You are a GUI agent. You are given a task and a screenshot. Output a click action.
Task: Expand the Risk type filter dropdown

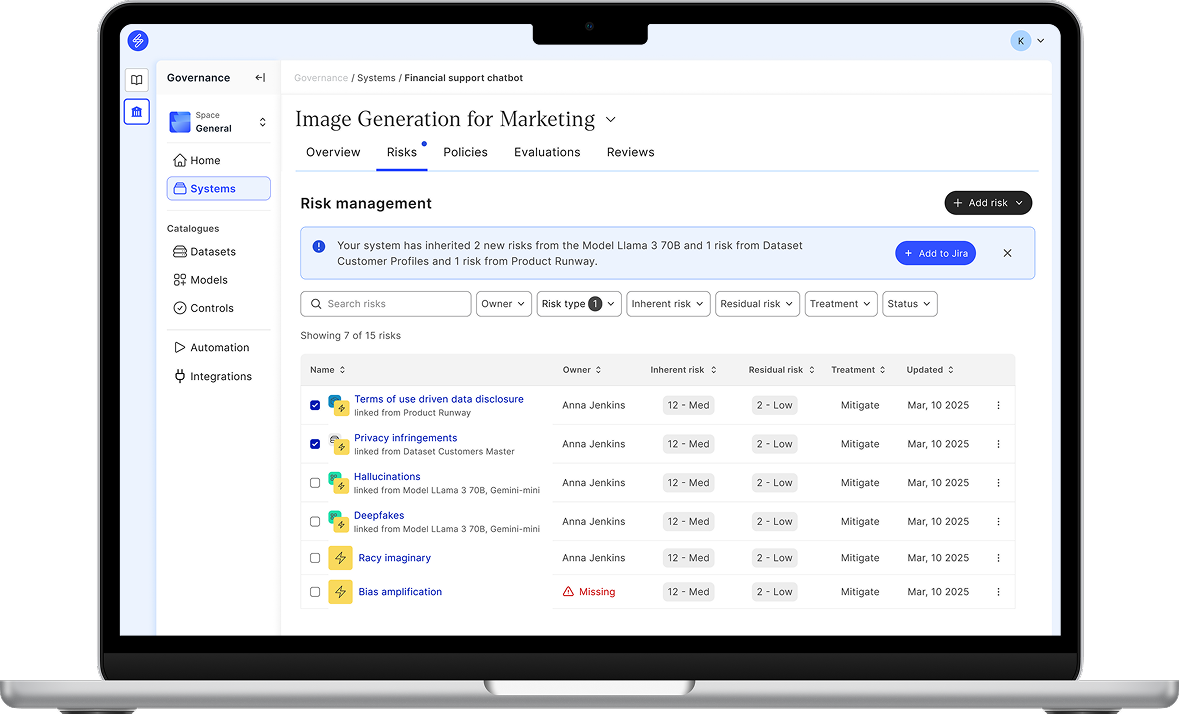(x=579, y=304)
